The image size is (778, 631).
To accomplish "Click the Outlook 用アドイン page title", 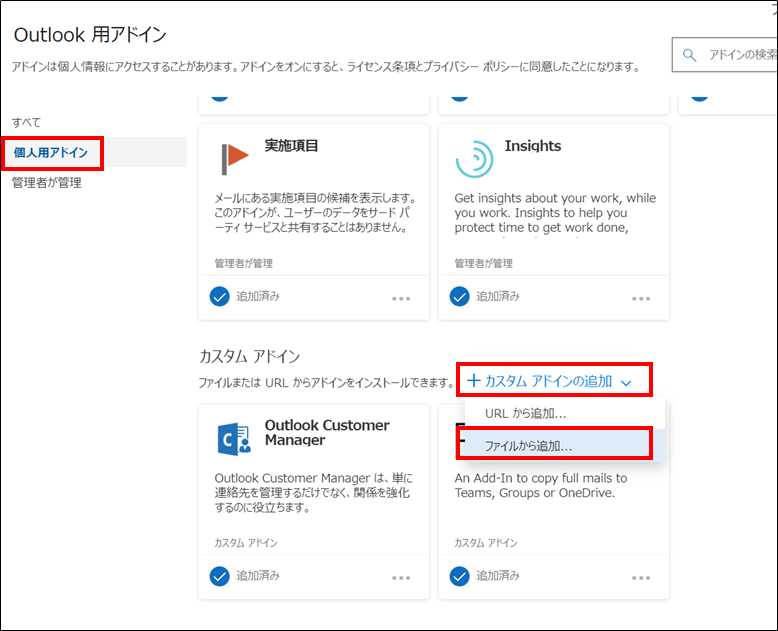I will coord(90,35).
